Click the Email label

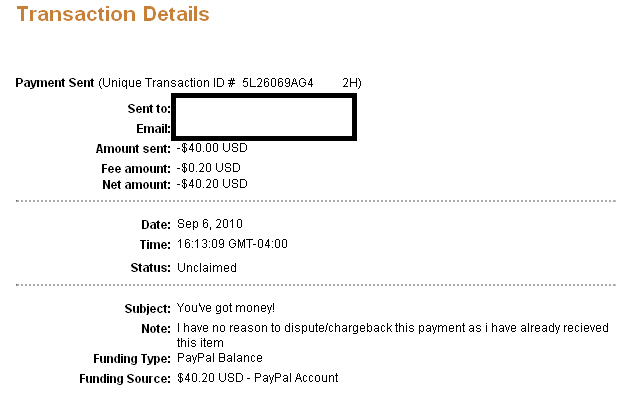pos(153,129)
